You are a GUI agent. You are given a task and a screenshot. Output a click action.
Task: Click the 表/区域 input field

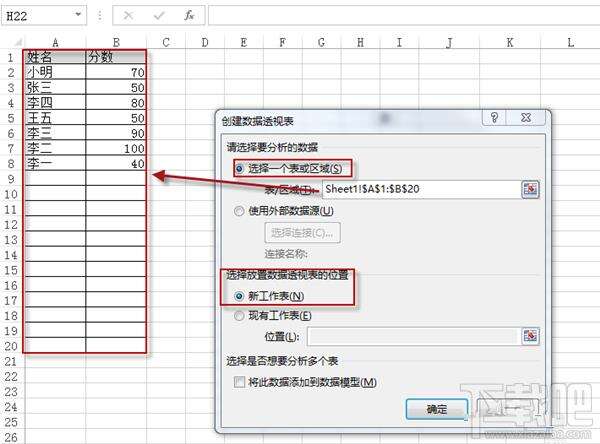[422, 189]
